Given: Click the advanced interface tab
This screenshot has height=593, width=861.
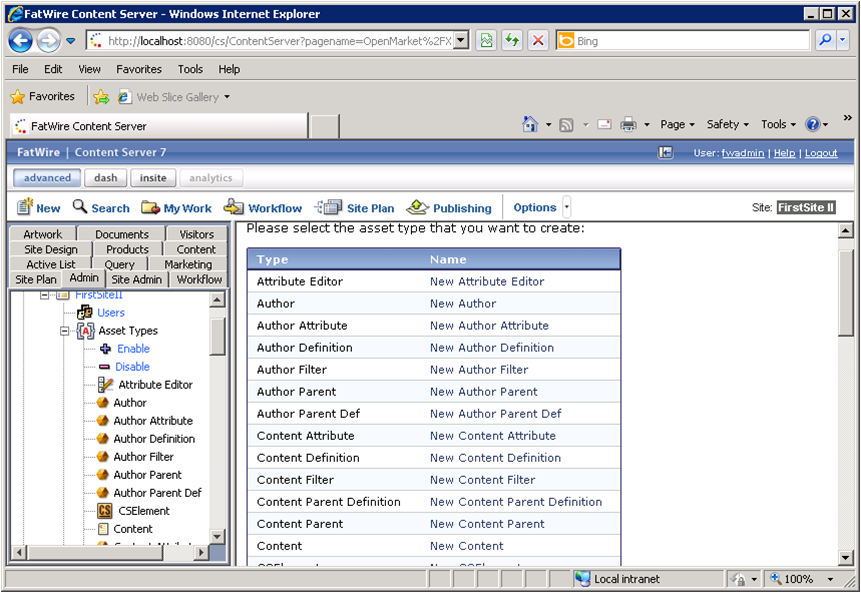Looking at the screenshot, I should [x=47, y=178].
